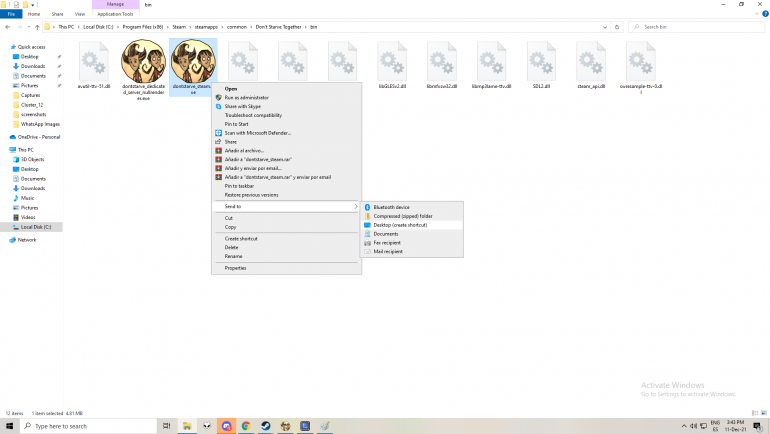Click the volume tray icon
The height and width of the screenshot is (434, 770).
(x=693, y=426)
